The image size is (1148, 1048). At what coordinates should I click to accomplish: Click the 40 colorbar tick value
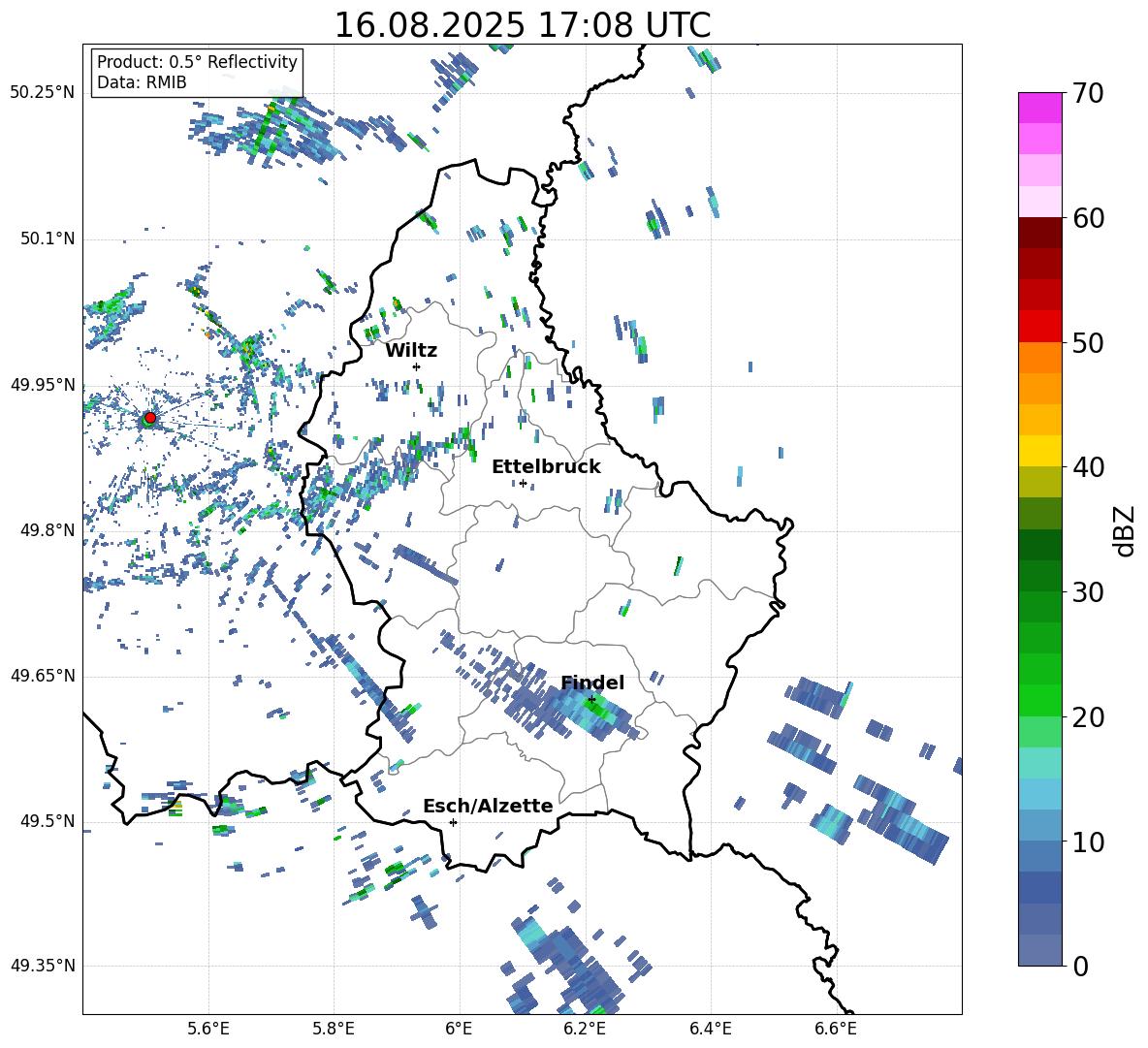1088,467
